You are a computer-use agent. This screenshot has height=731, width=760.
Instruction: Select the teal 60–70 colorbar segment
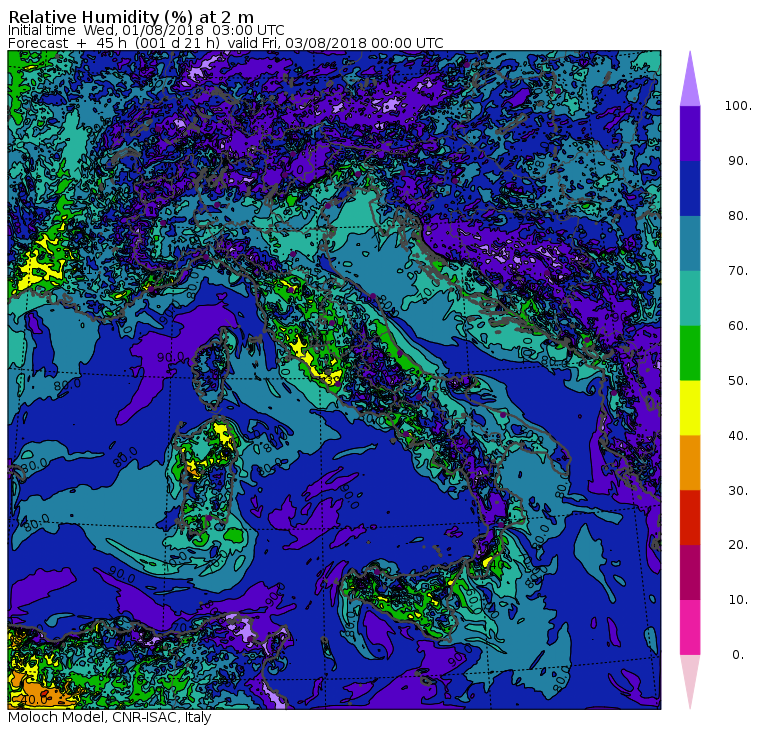tap(690, 298)
